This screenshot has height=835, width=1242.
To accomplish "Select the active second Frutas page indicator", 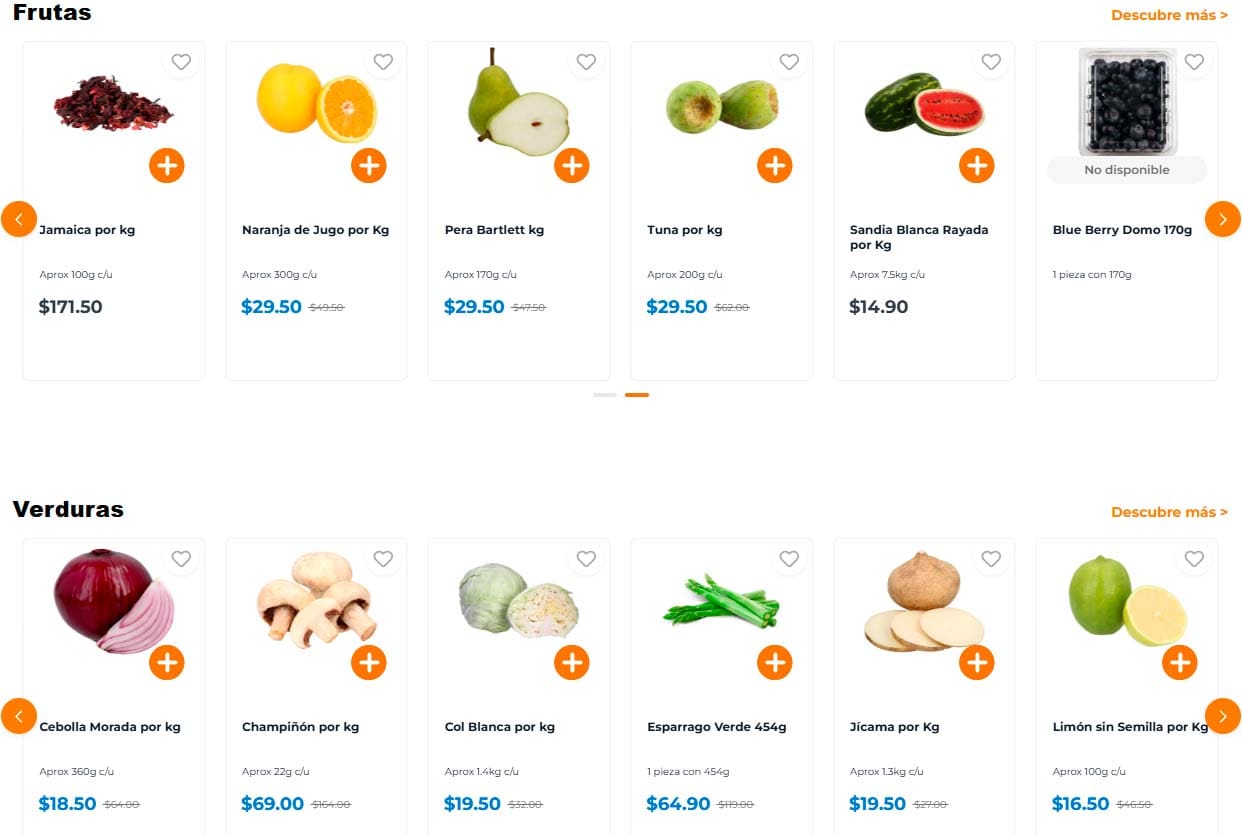I will (637, 395).
